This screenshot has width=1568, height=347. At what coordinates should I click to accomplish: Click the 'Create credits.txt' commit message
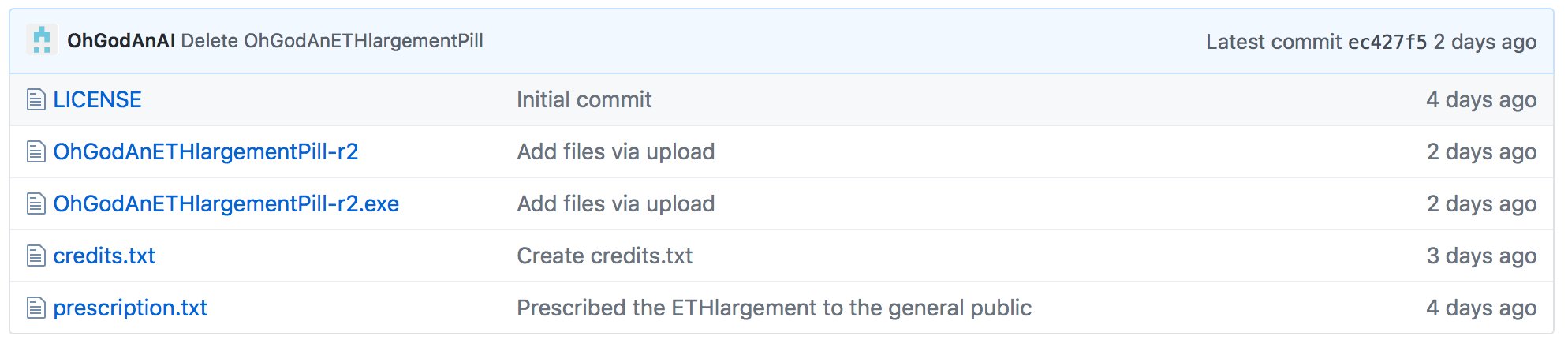tap(605, 256)
